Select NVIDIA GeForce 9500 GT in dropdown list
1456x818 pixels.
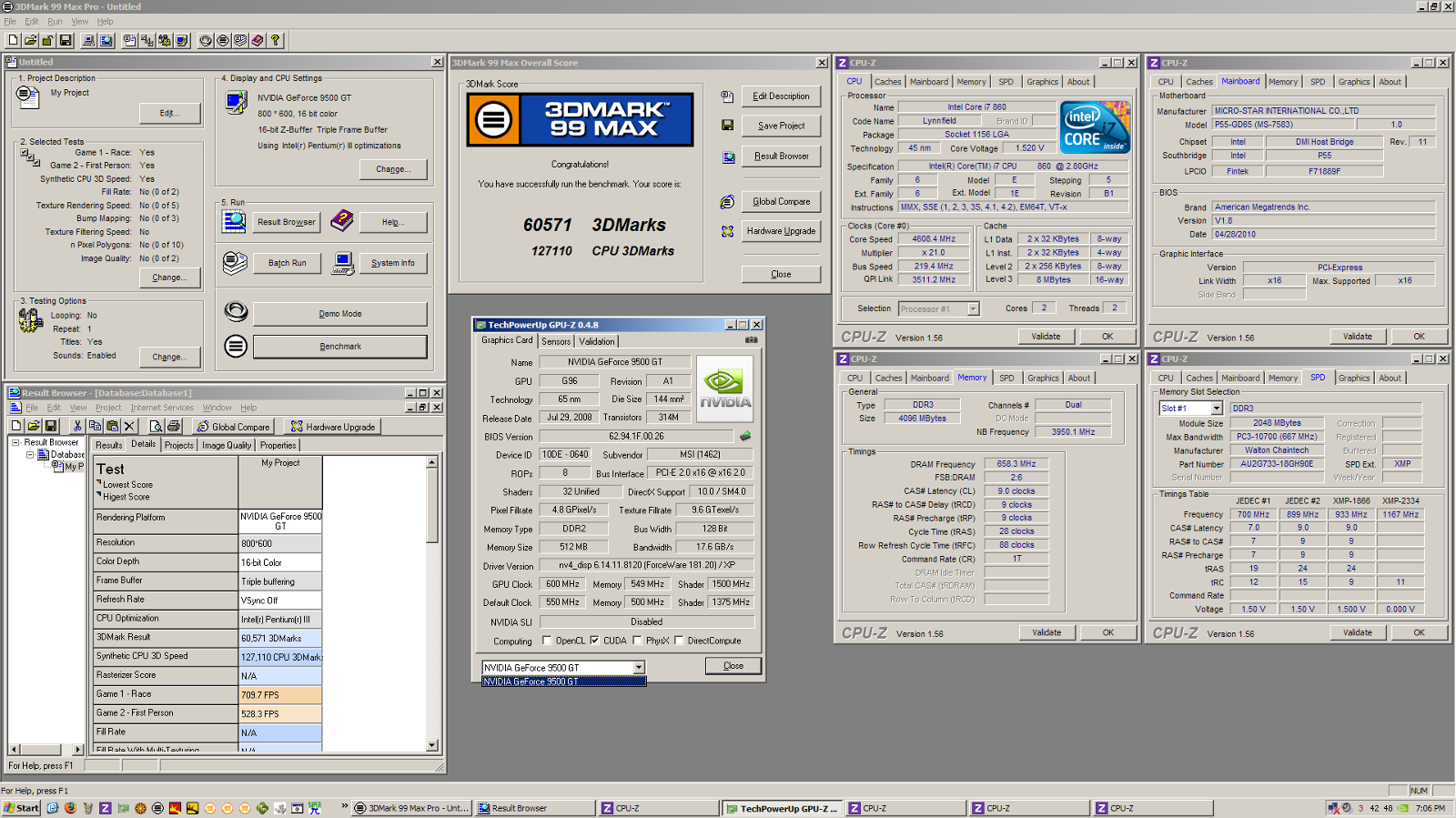[x=563, y=682]
